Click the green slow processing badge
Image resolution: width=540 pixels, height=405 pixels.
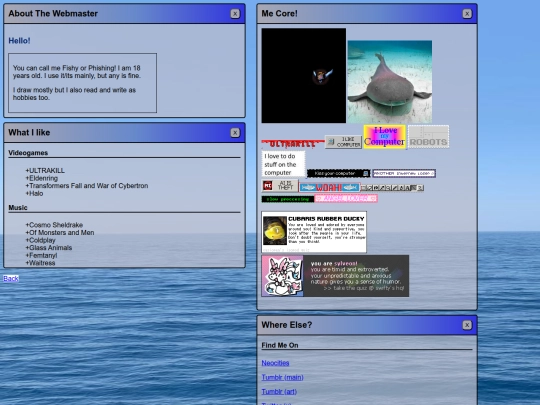click(x=288, y=199)
